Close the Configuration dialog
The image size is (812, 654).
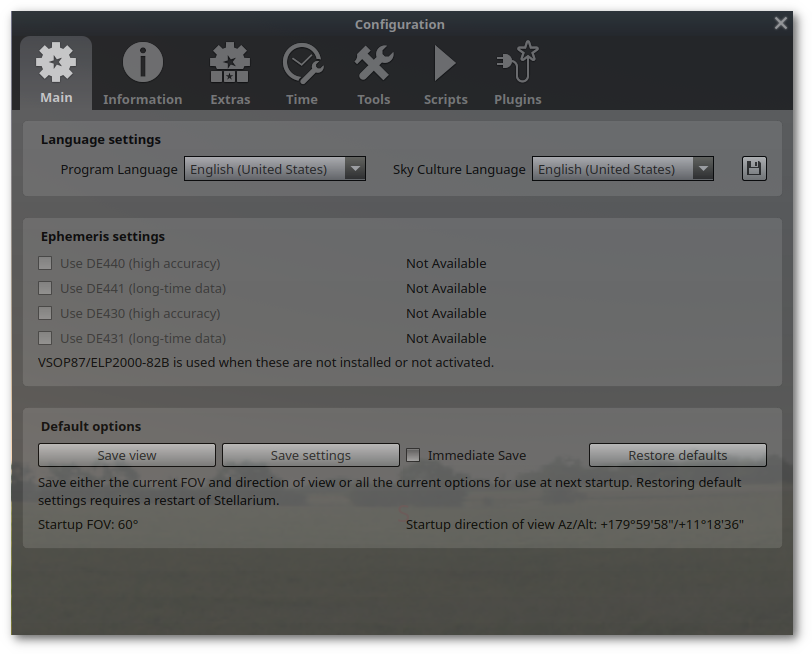(780, 23)
